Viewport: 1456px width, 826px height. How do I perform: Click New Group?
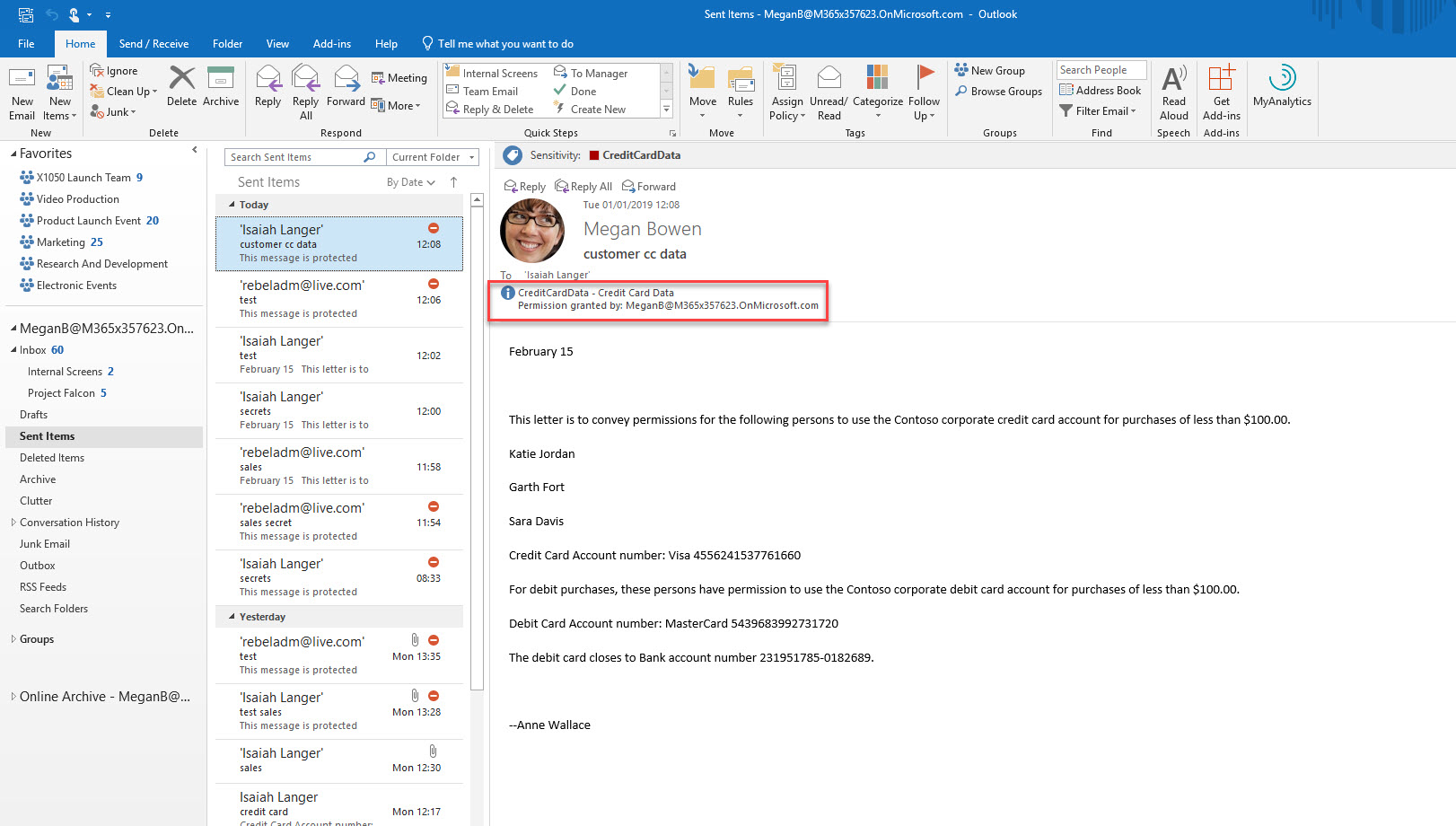tap(989, 71)
